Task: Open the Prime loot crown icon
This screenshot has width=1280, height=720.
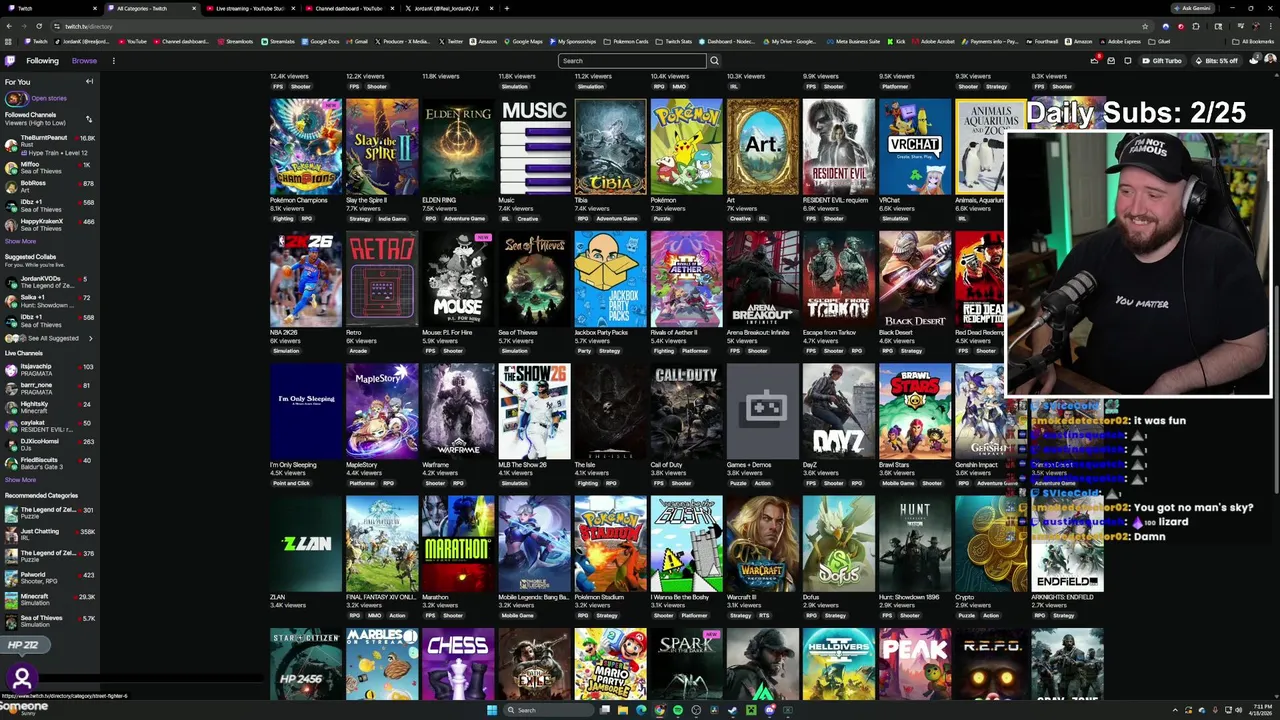Action: tap(1095, 60)
